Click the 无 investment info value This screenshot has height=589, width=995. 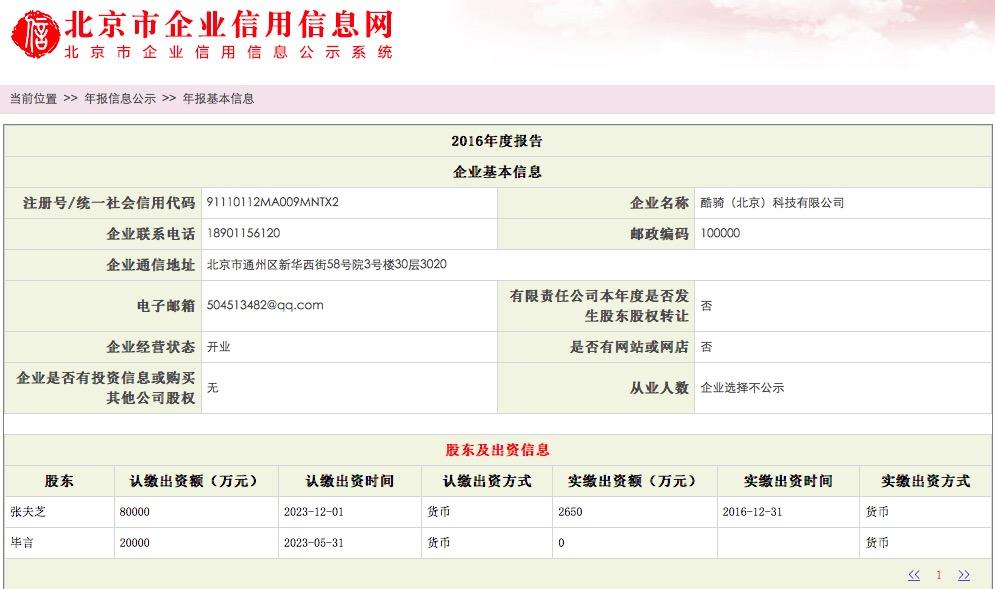coord(213,388)
